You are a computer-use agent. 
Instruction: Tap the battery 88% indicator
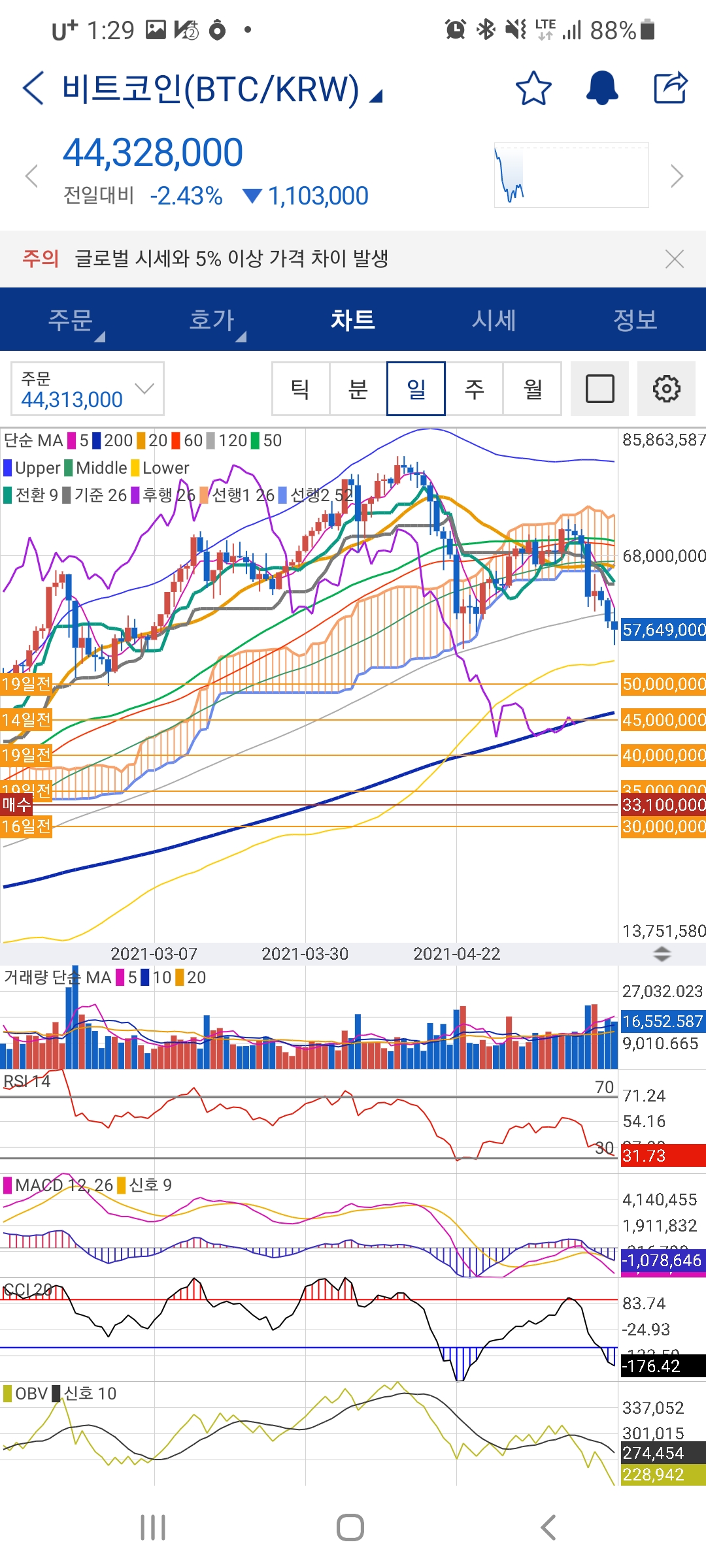(x=622, y=30)
